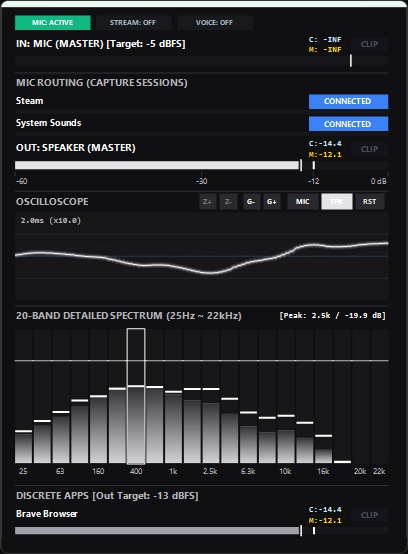Click the Brave Browser app label
408x554 pixels.
pos(47,514)
